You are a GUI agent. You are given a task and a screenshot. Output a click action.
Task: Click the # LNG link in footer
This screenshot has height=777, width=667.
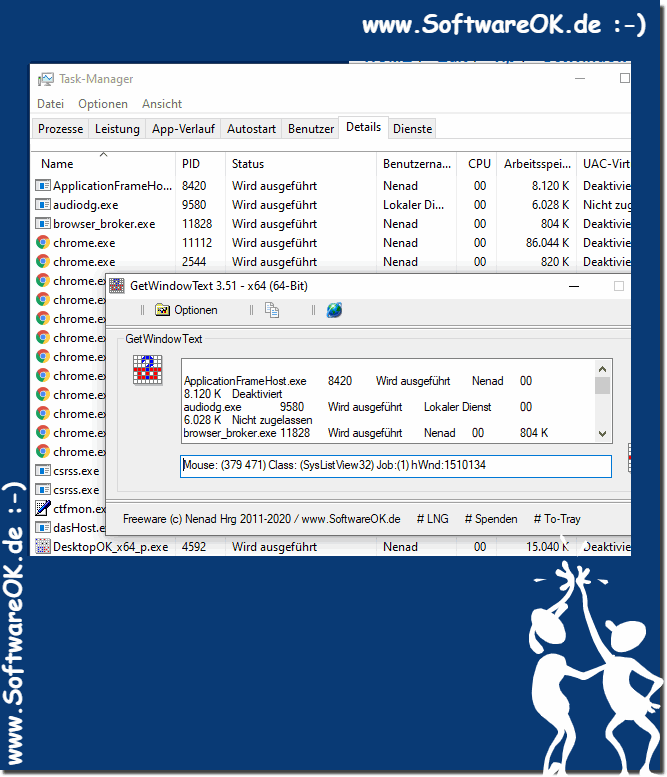[433, 519]
